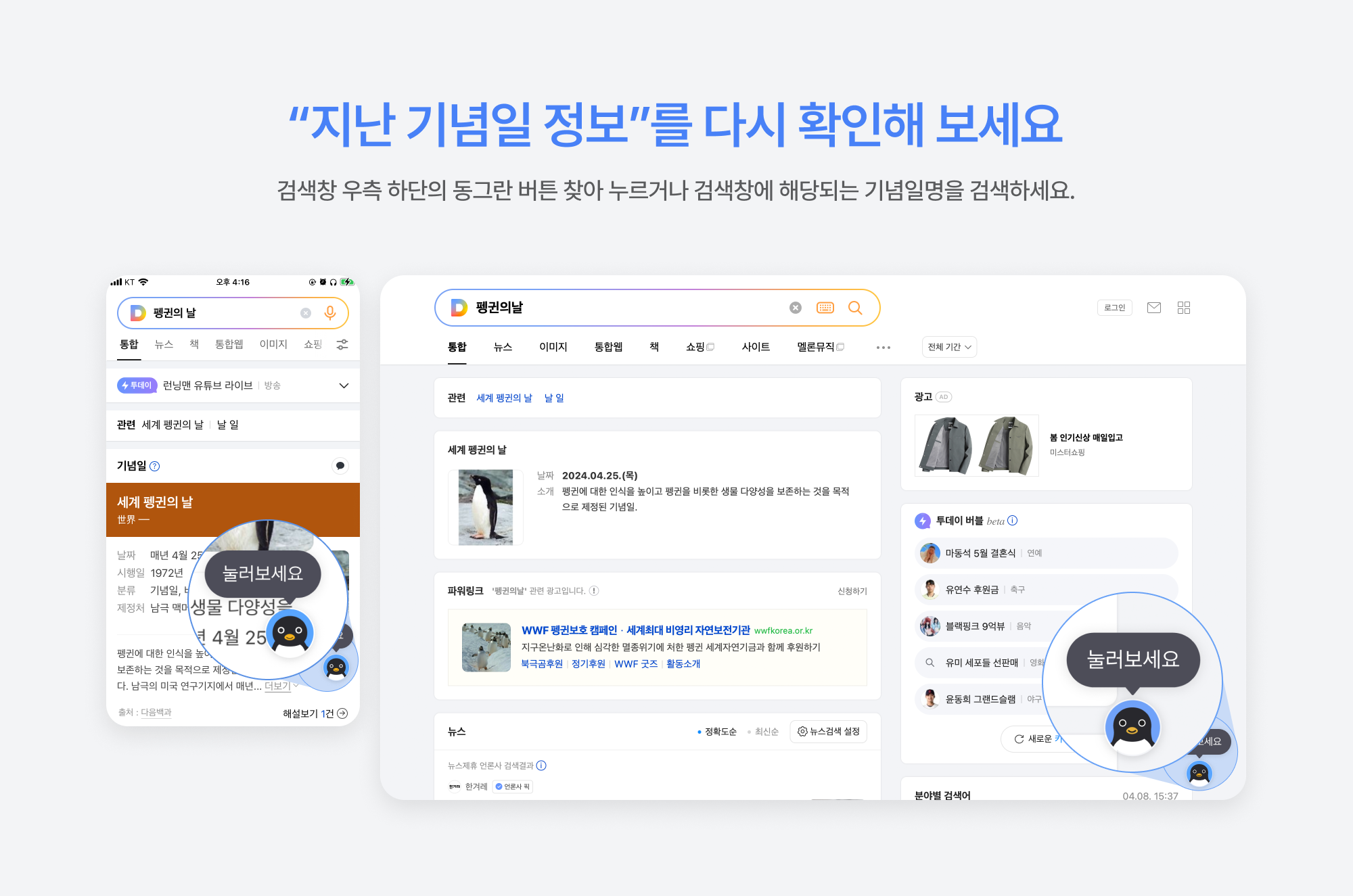Open the desktop 쇼핑 tab

pyautogui.click(x=700, y=347)
